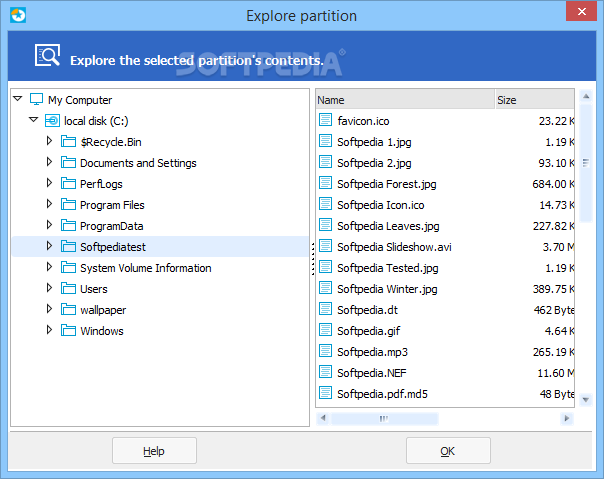
Task: Open the Help button
Action: click(154, 450)
